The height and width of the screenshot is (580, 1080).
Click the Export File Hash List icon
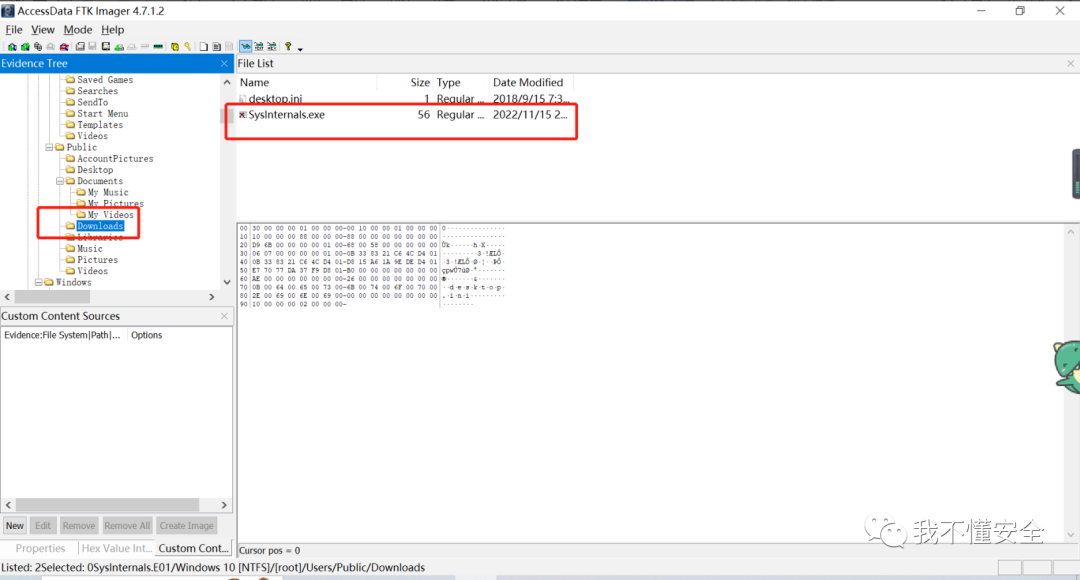point(217,47)
